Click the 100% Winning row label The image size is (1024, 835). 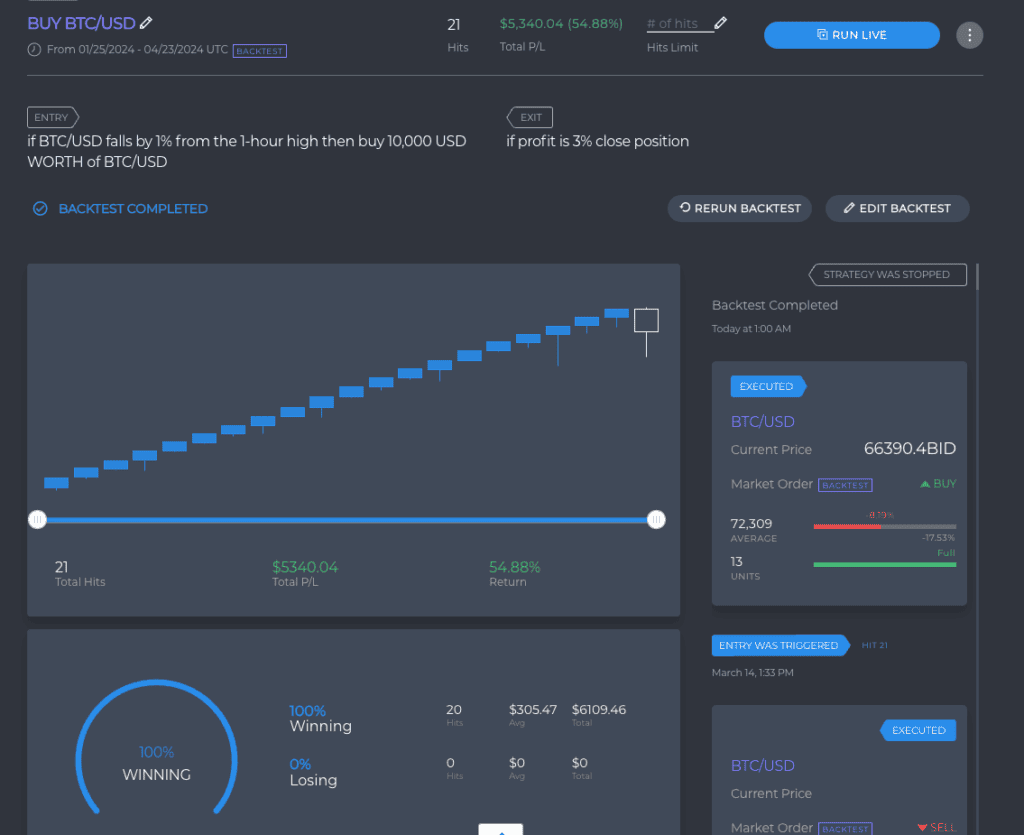[320, 718]
